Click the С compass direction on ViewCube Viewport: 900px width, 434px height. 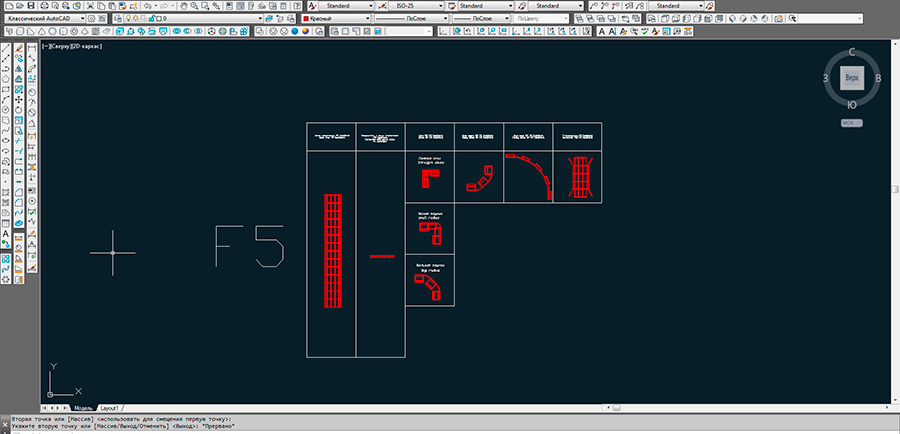[x=852, y=52]
